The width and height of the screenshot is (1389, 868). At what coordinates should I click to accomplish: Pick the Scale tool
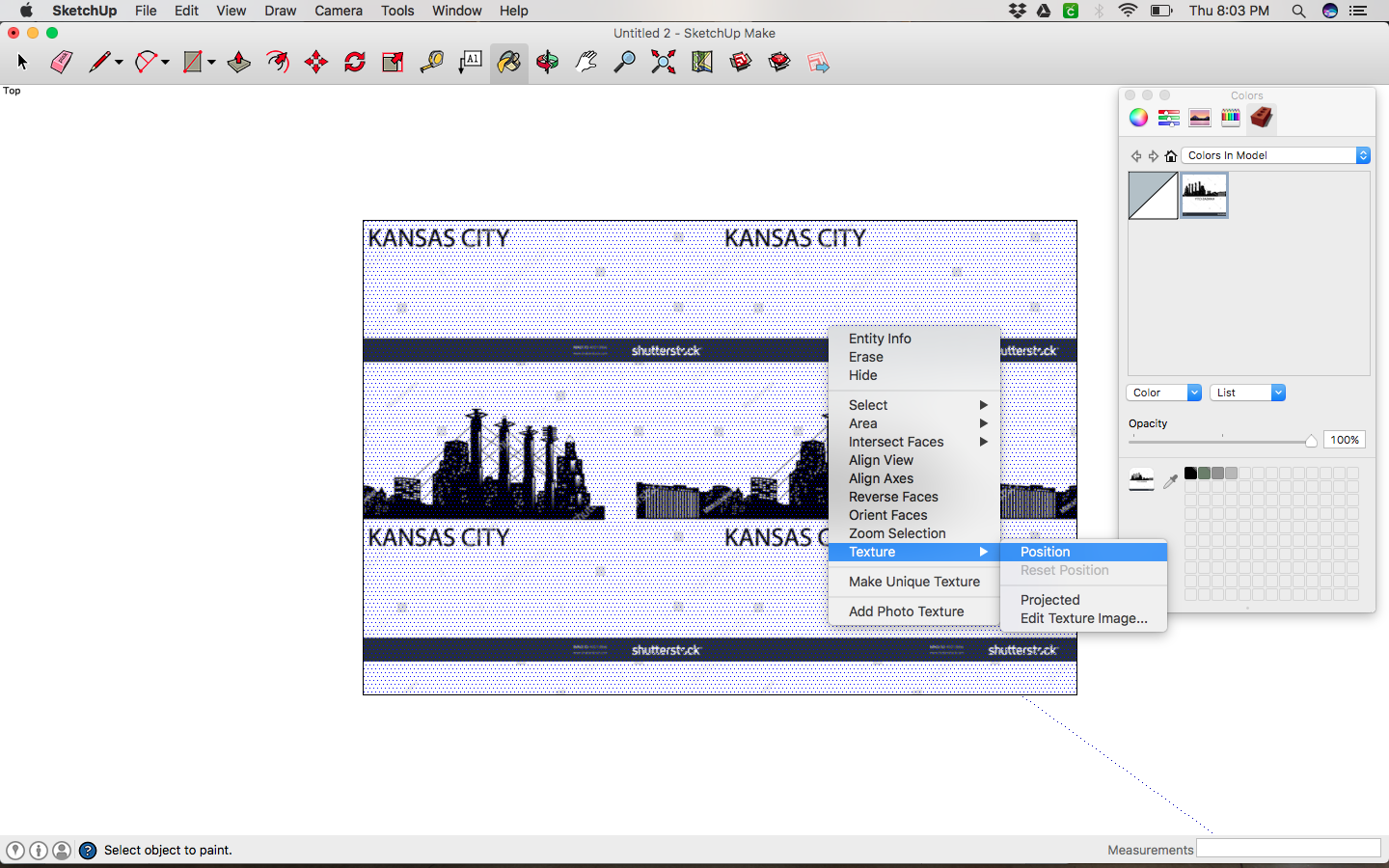pyautogui.click(x=394, y=63)
